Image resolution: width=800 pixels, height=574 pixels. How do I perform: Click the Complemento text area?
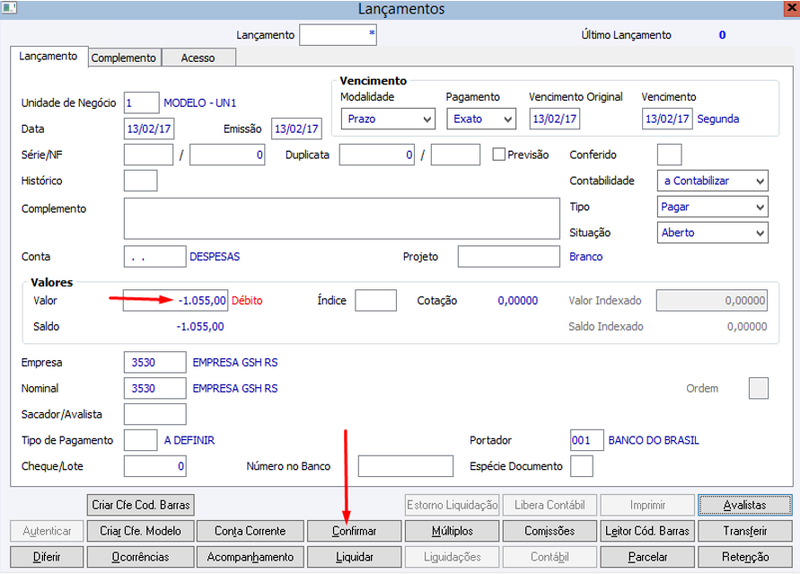(342, 218)
